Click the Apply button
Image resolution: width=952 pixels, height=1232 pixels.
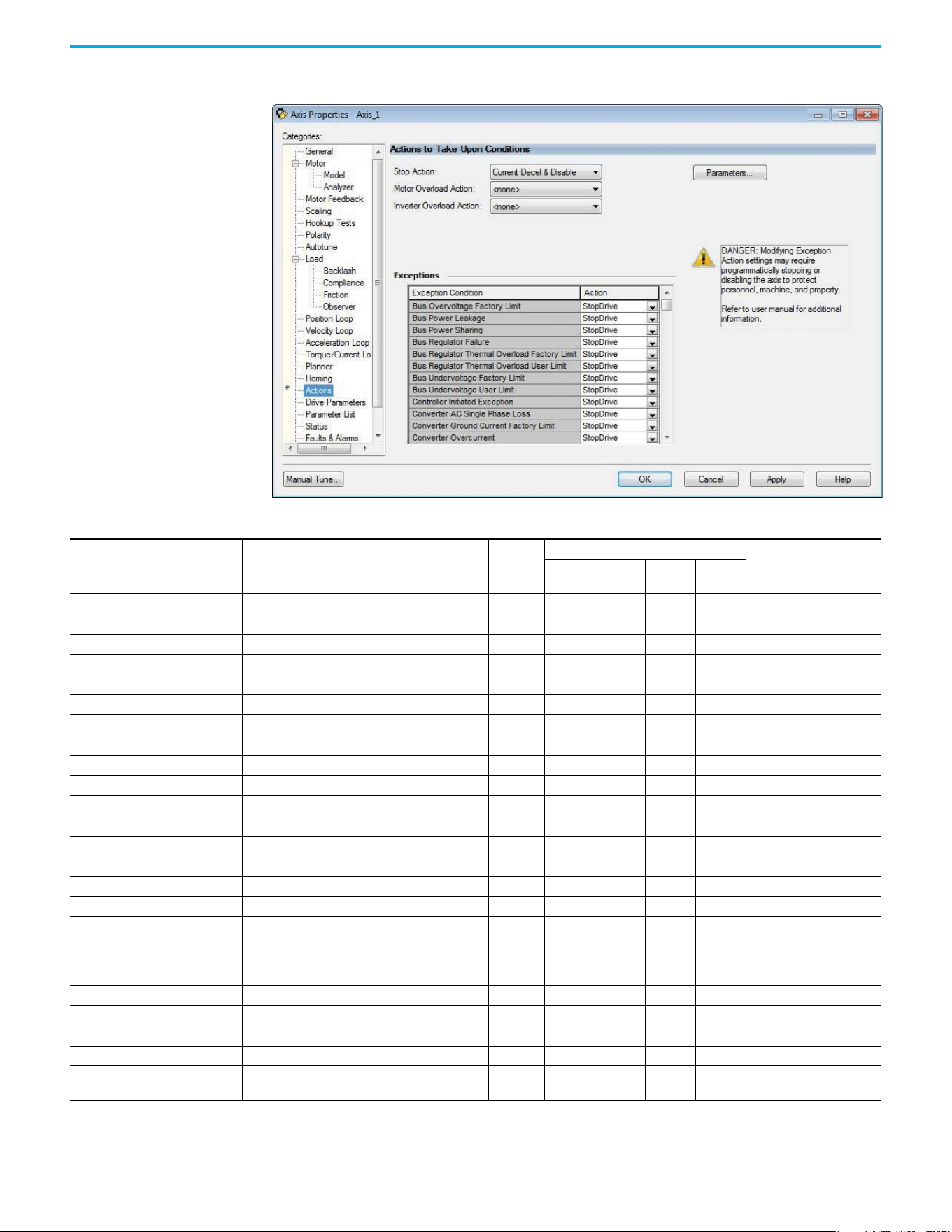point(776,479)
